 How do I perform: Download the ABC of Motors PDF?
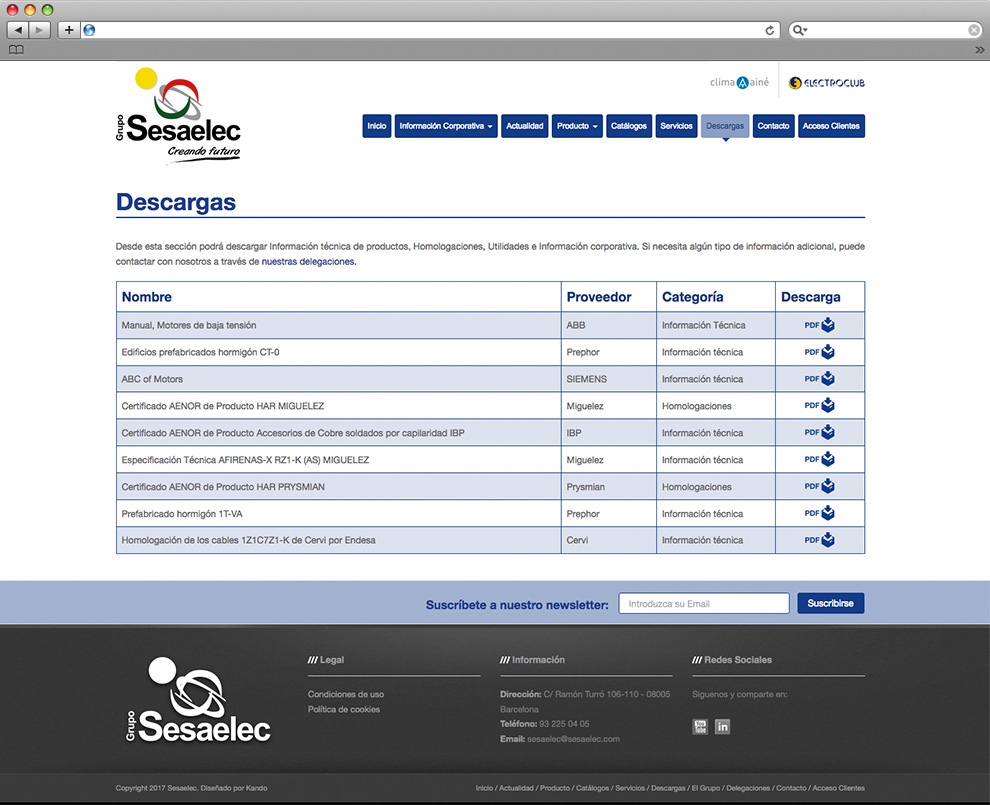tap(819, 379)
